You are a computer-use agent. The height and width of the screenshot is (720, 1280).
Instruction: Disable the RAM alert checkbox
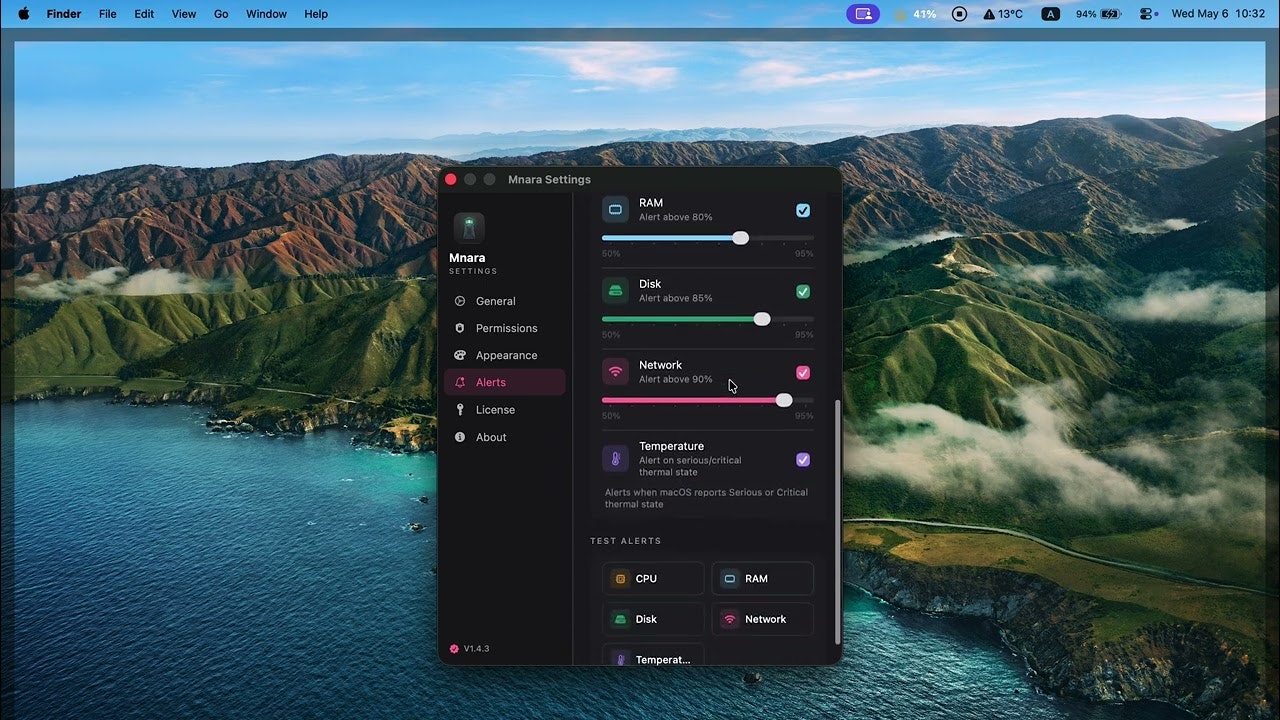point(803,210)
